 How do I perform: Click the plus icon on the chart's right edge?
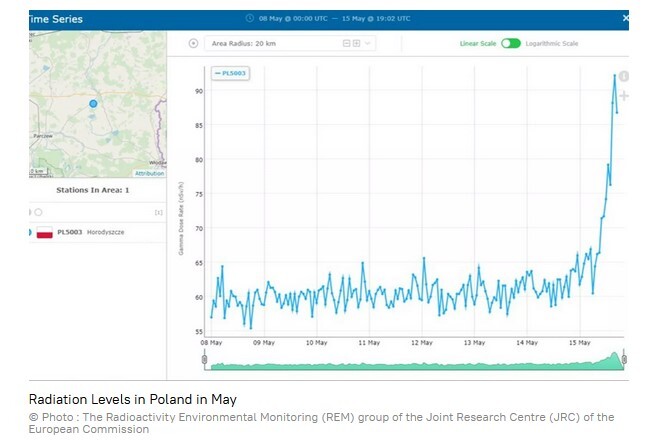tap(624, 96)
